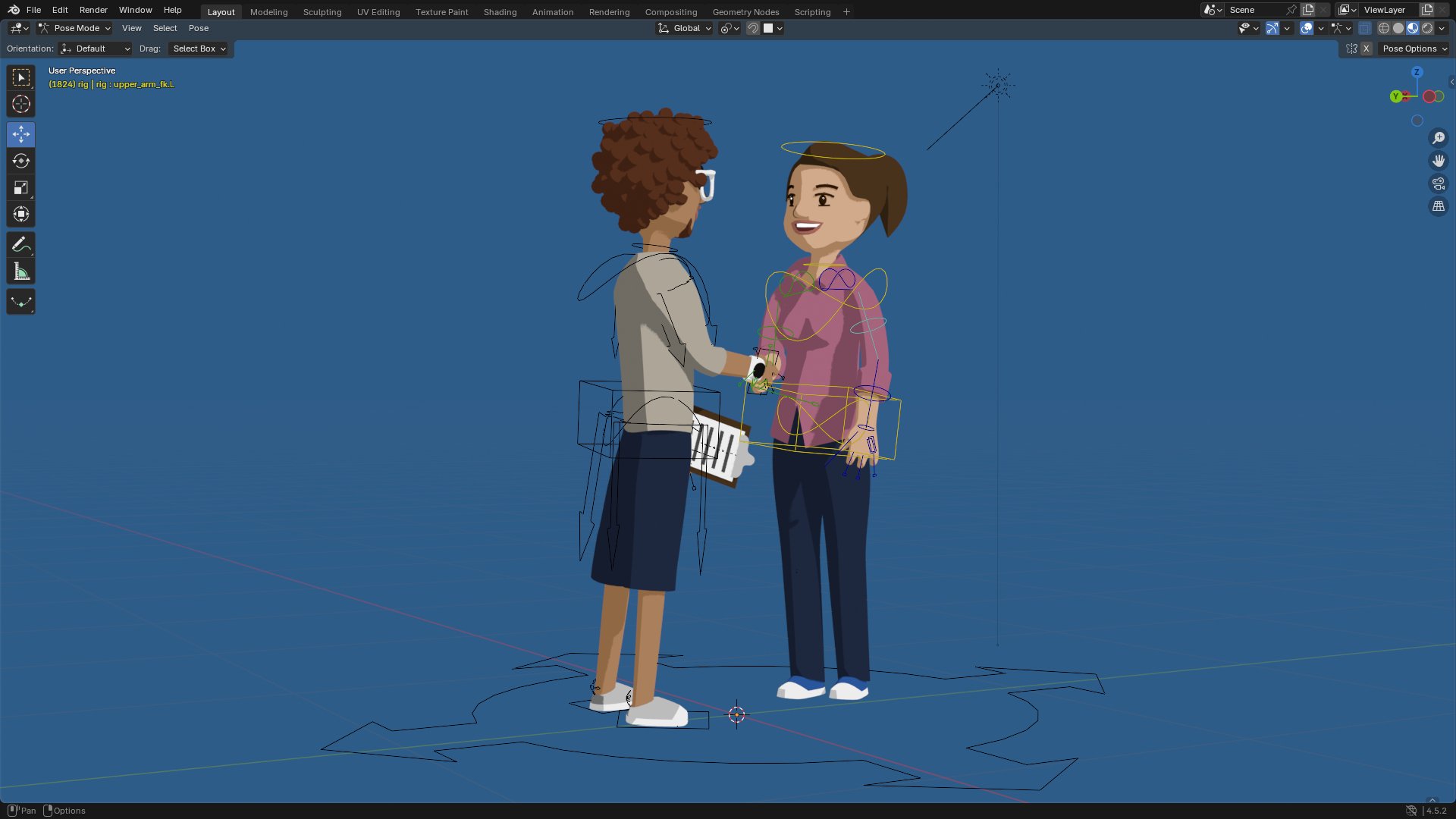This screenshot has height=819, width=1456.
Task: Toggle show overlays button
Action: coord(1307,28)
